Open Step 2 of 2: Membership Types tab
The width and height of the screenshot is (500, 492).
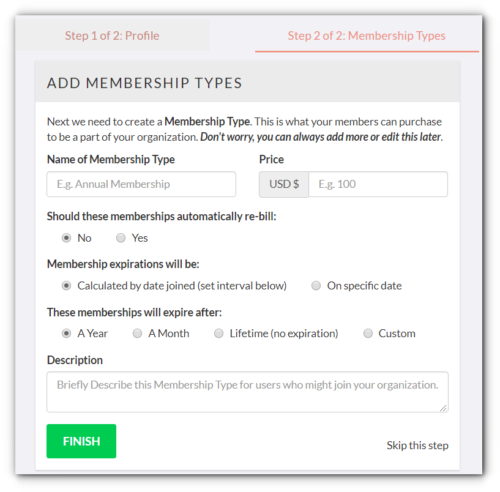367,36
